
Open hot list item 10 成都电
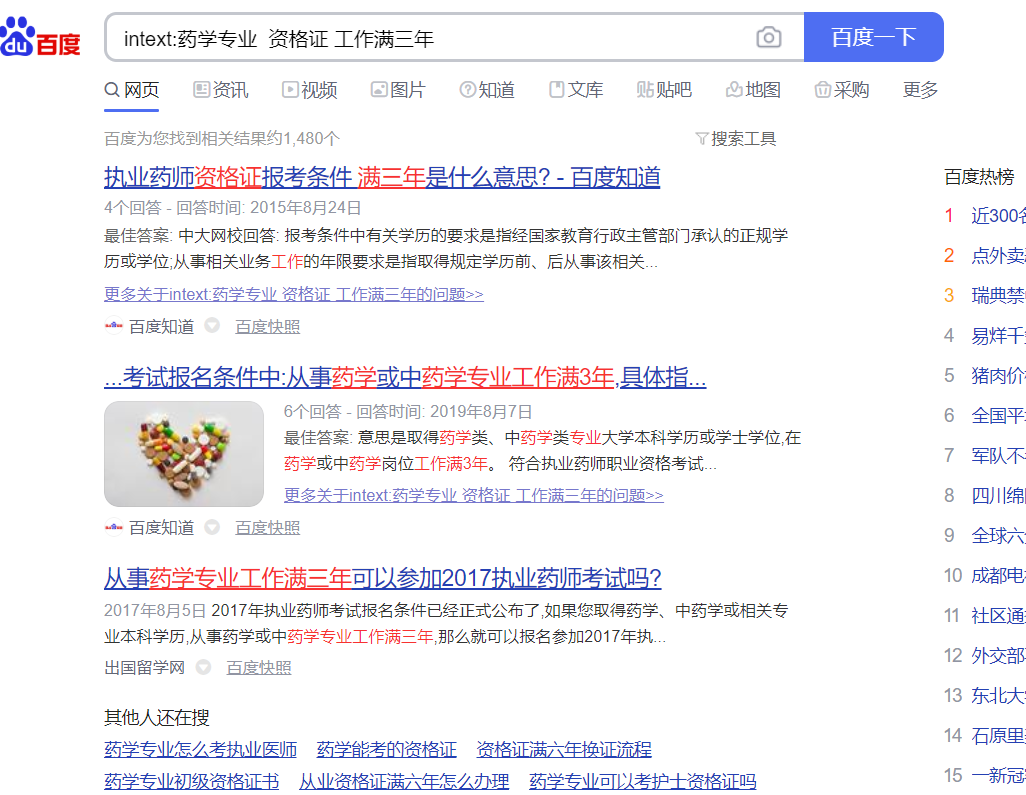(999, 576)
